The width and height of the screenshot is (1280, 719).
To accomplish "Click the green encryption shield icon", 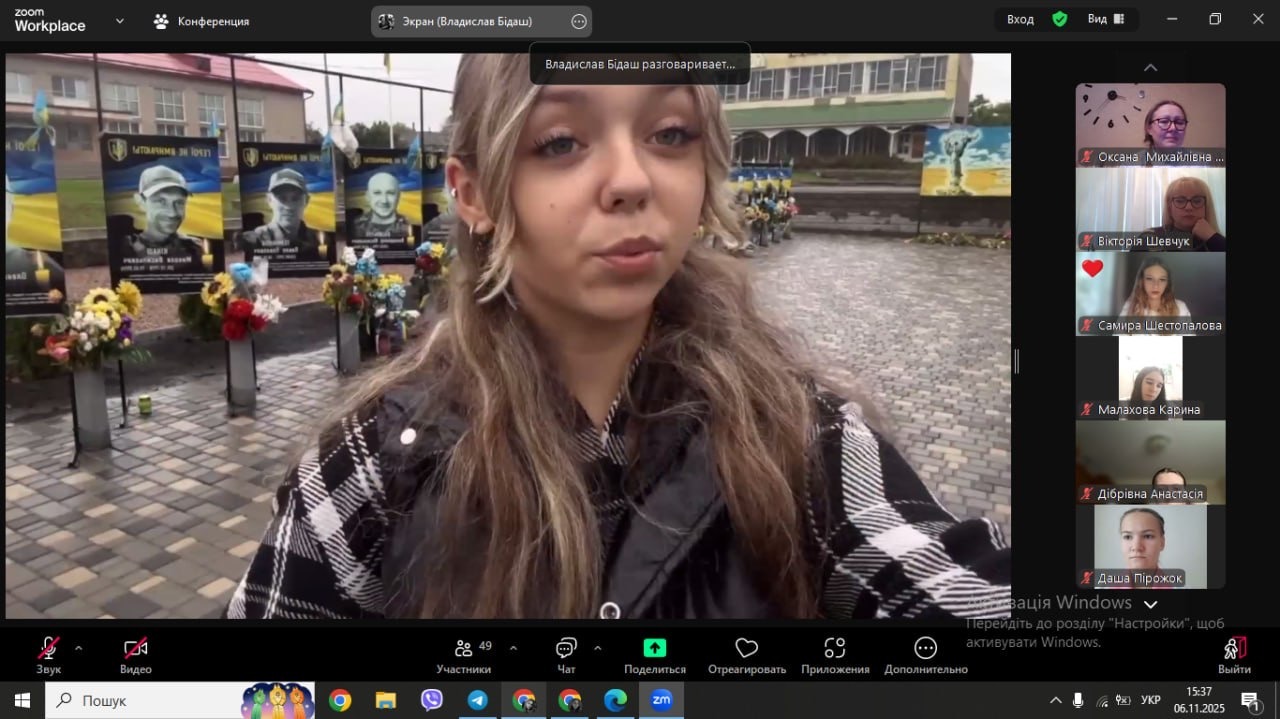I will click(x=1060, y=20).
